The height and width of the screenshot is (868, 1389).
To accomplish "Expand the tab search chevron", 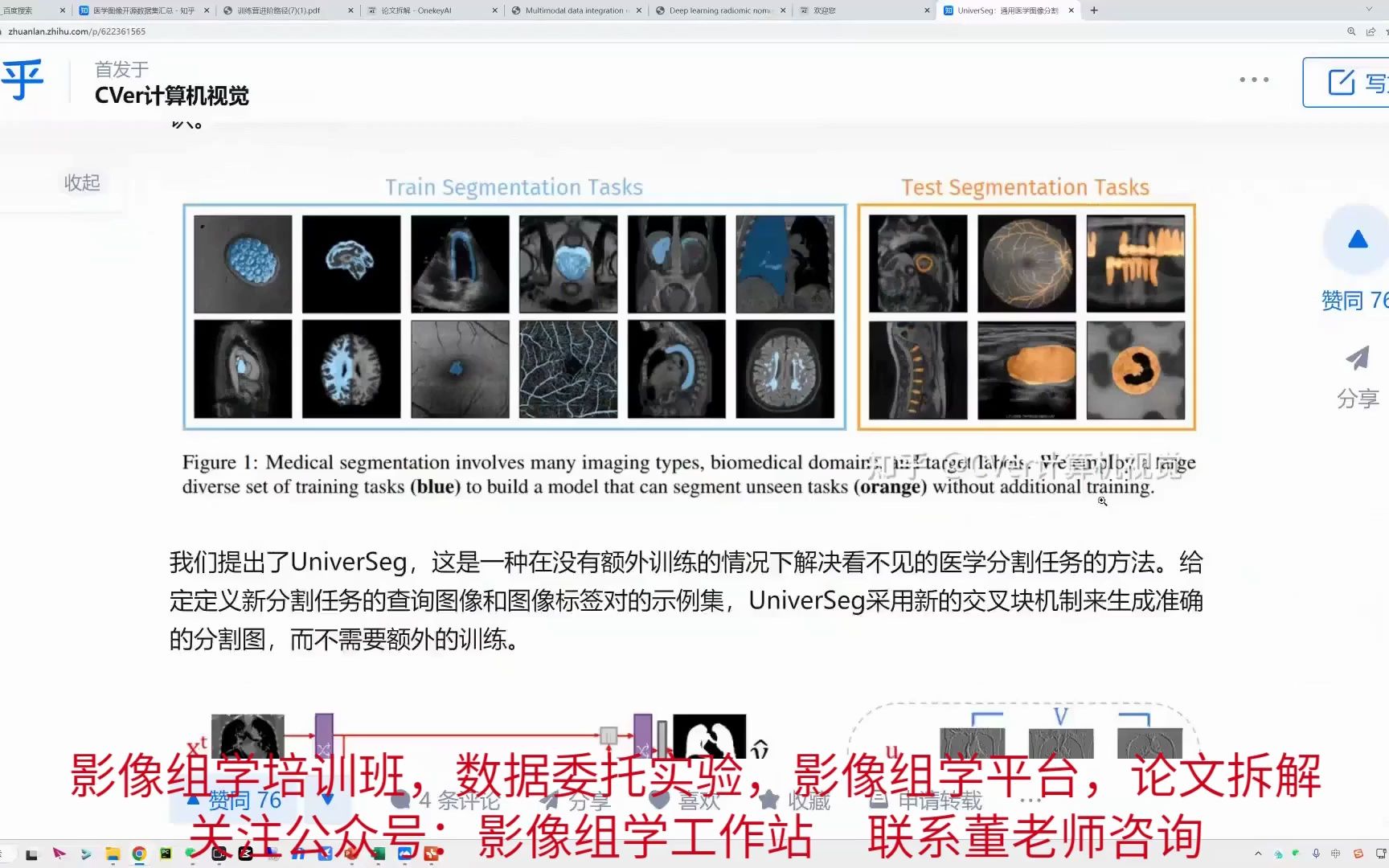I will pyautogui.click(x=1369, y=10).
